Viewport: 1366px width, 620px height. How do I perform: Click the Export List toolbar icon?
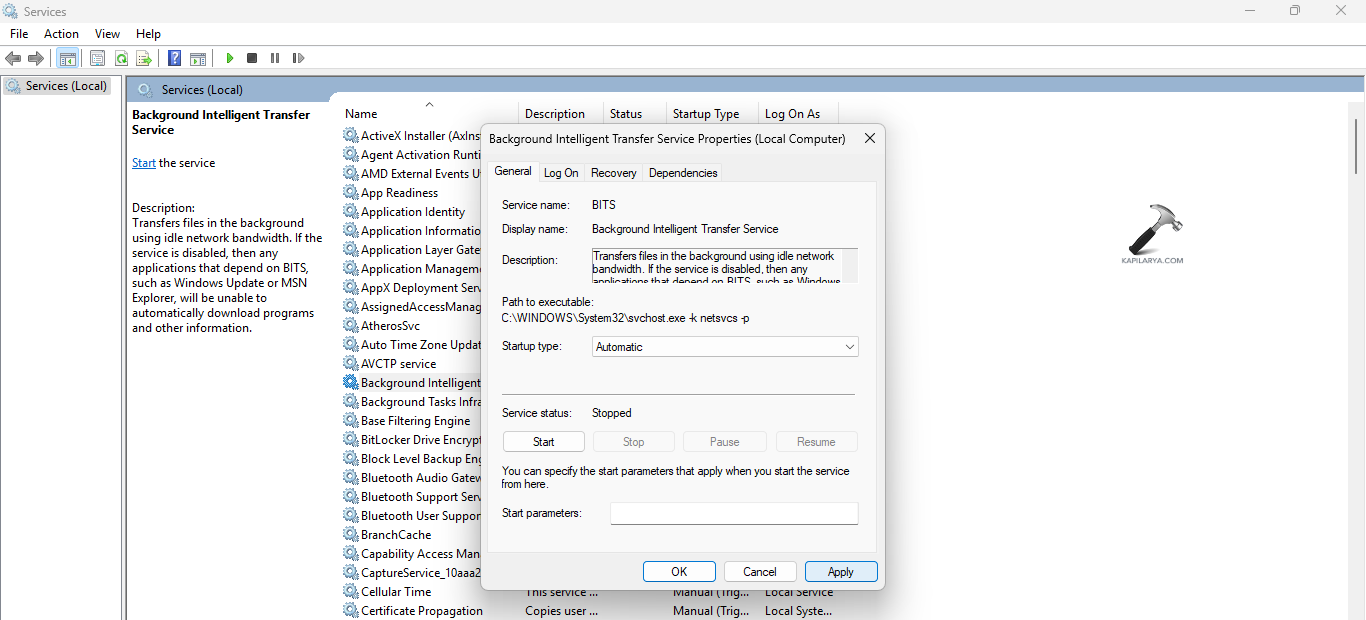coord(145,57)
